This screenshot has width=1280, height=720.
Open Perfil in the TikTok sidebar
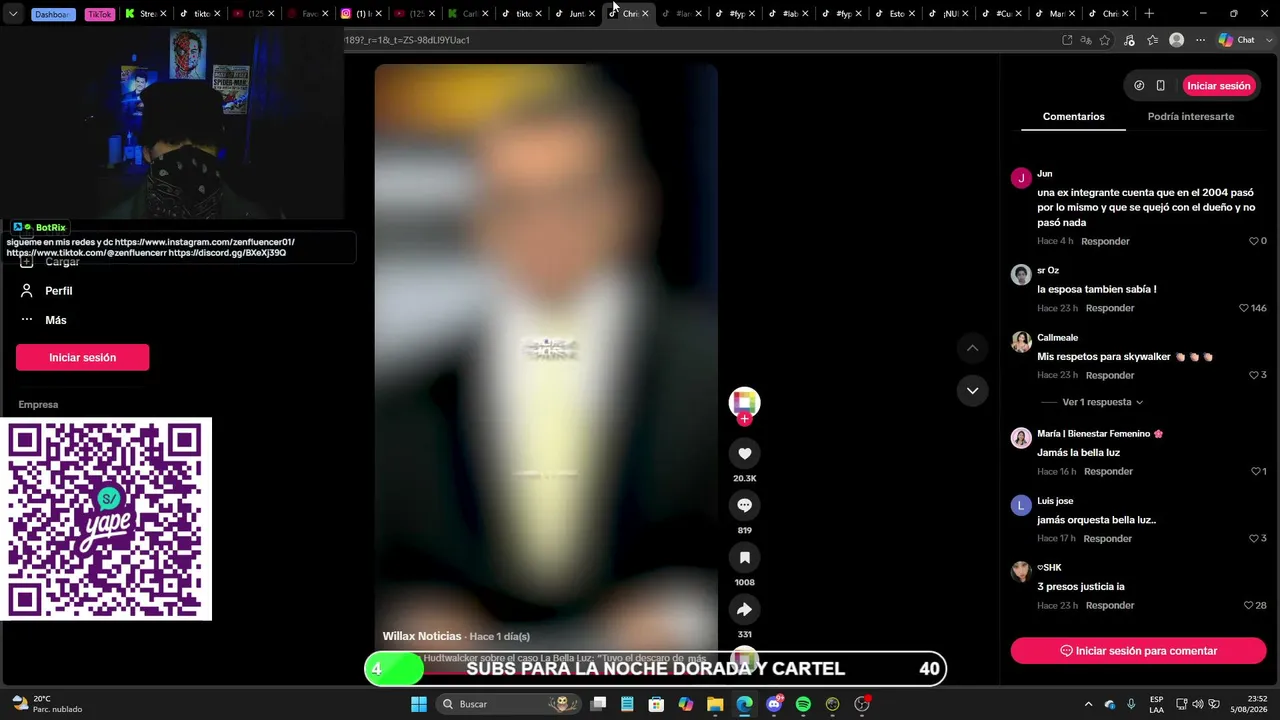(58, 291)
